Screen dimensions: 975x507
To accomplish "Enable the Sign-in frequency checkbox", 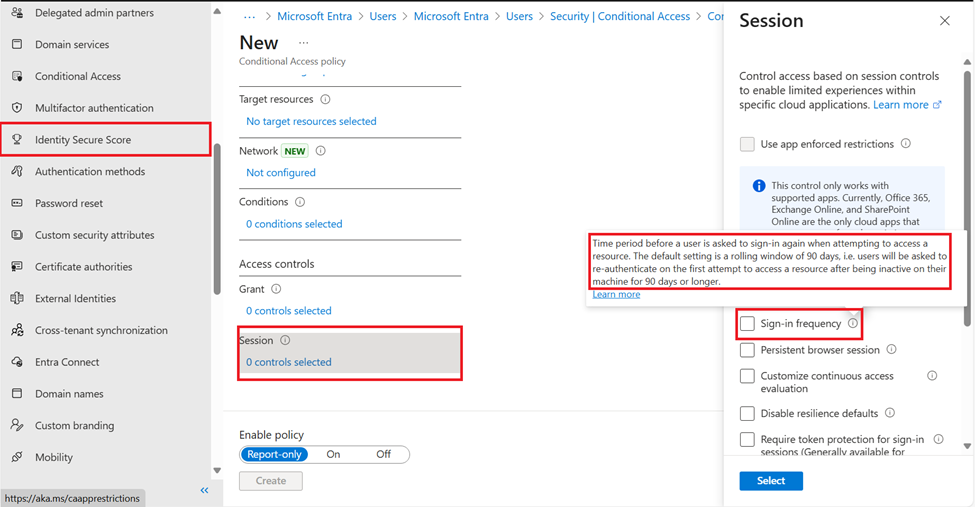I will [x=747, y=323].
